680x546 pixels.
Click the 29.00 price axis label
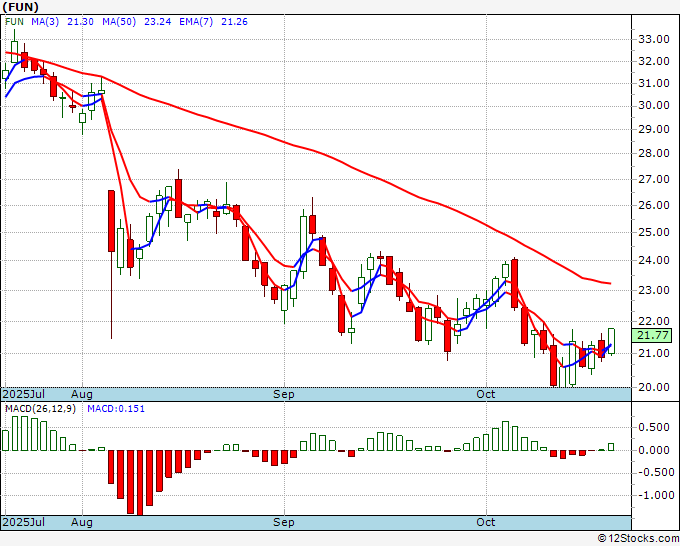[x=654, y=129]
